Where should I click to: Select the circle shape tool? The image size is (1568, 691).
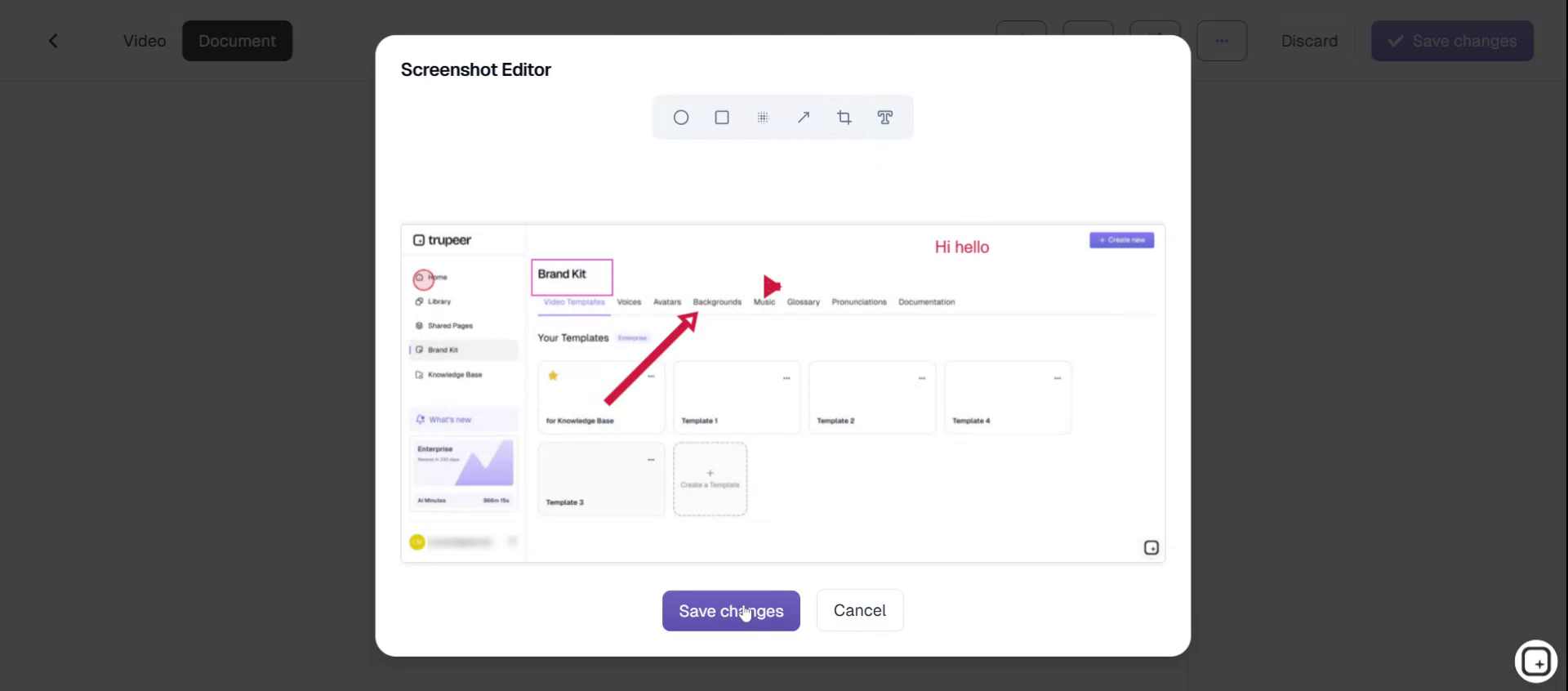tap(680, 118)
